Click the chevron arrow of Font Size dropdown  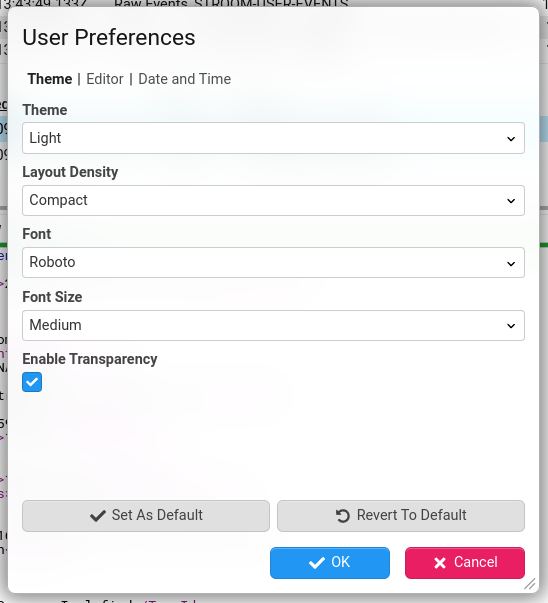pyautogui.click(x=511, y=326)
